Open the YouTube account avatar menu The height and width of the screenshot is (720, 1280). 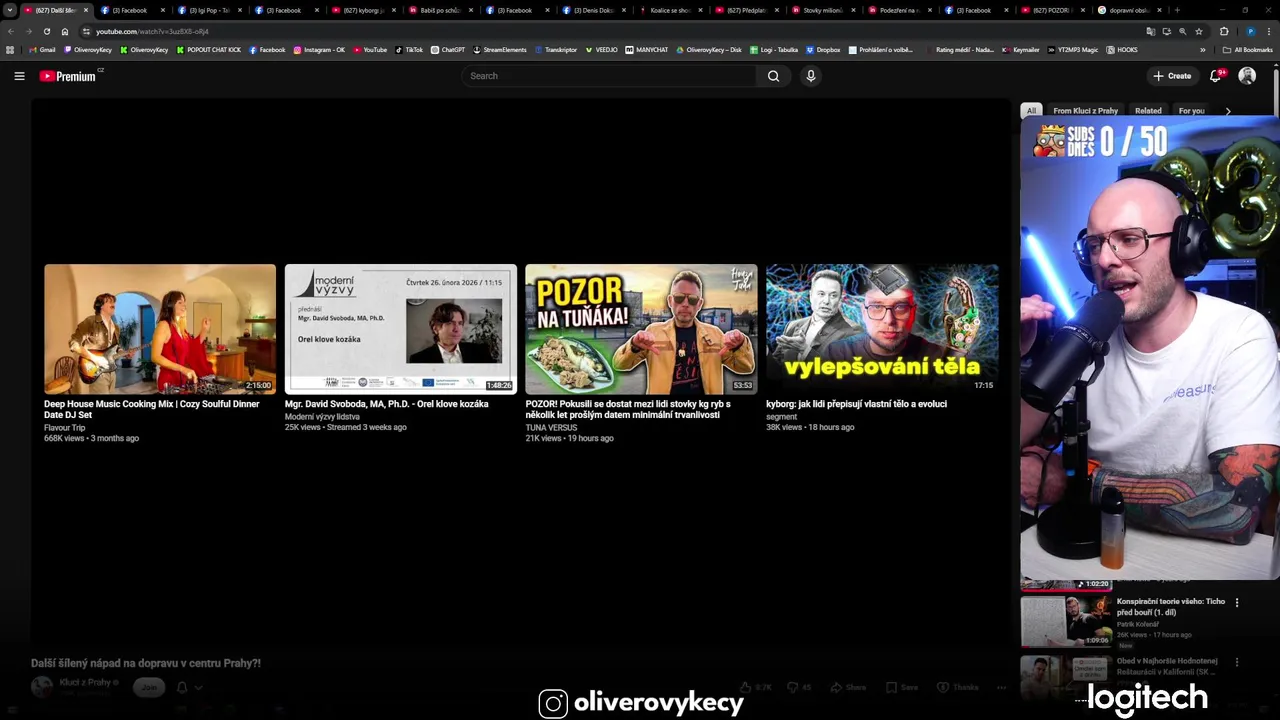[x=1247, y=76]
